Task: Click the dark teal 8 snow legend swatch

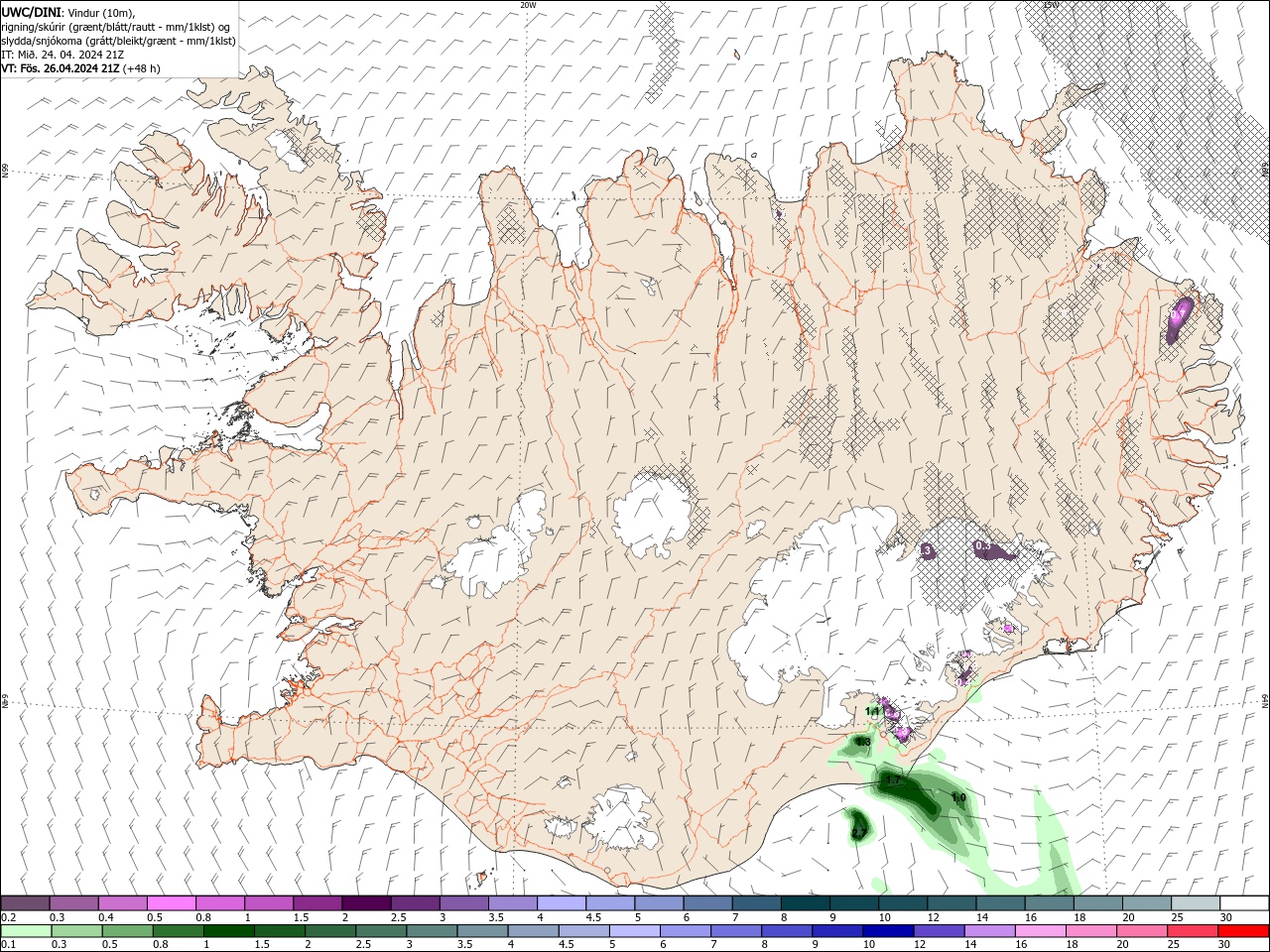Action: [804, 902]
